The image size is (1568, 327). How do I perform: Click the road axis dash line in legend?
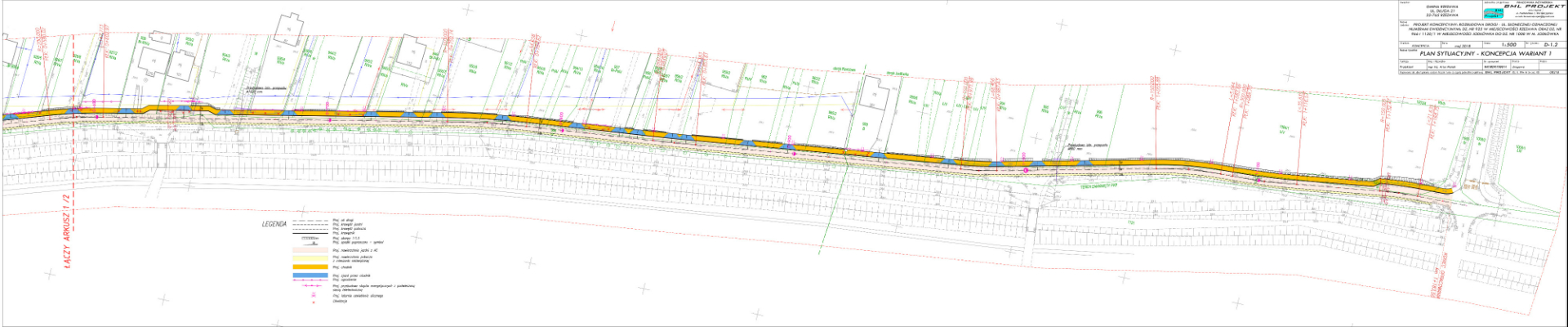[x=311, y=222]
